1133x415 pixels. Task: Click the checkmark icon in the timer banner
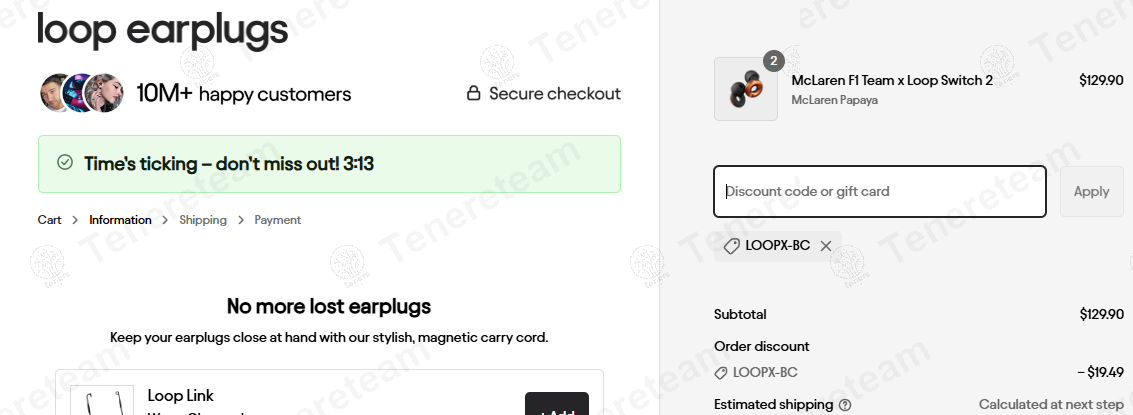click(x=65, y=163)
